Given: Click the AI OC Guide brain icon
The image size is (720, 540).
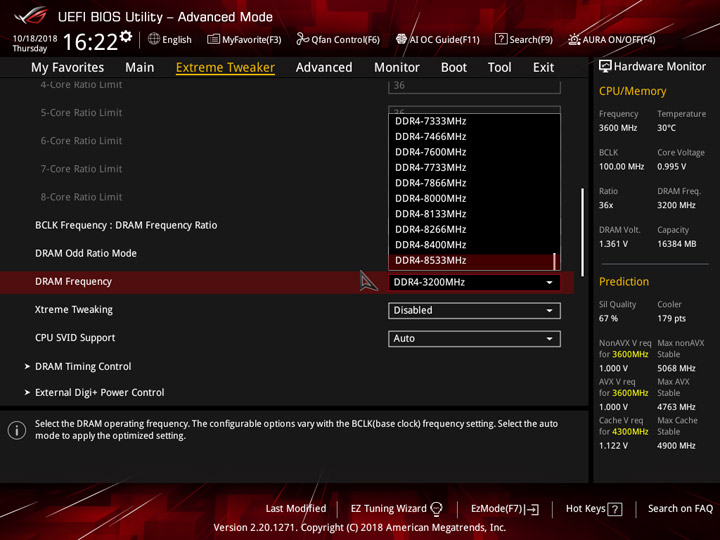Looking at the screenshot, I should (401, 39).
